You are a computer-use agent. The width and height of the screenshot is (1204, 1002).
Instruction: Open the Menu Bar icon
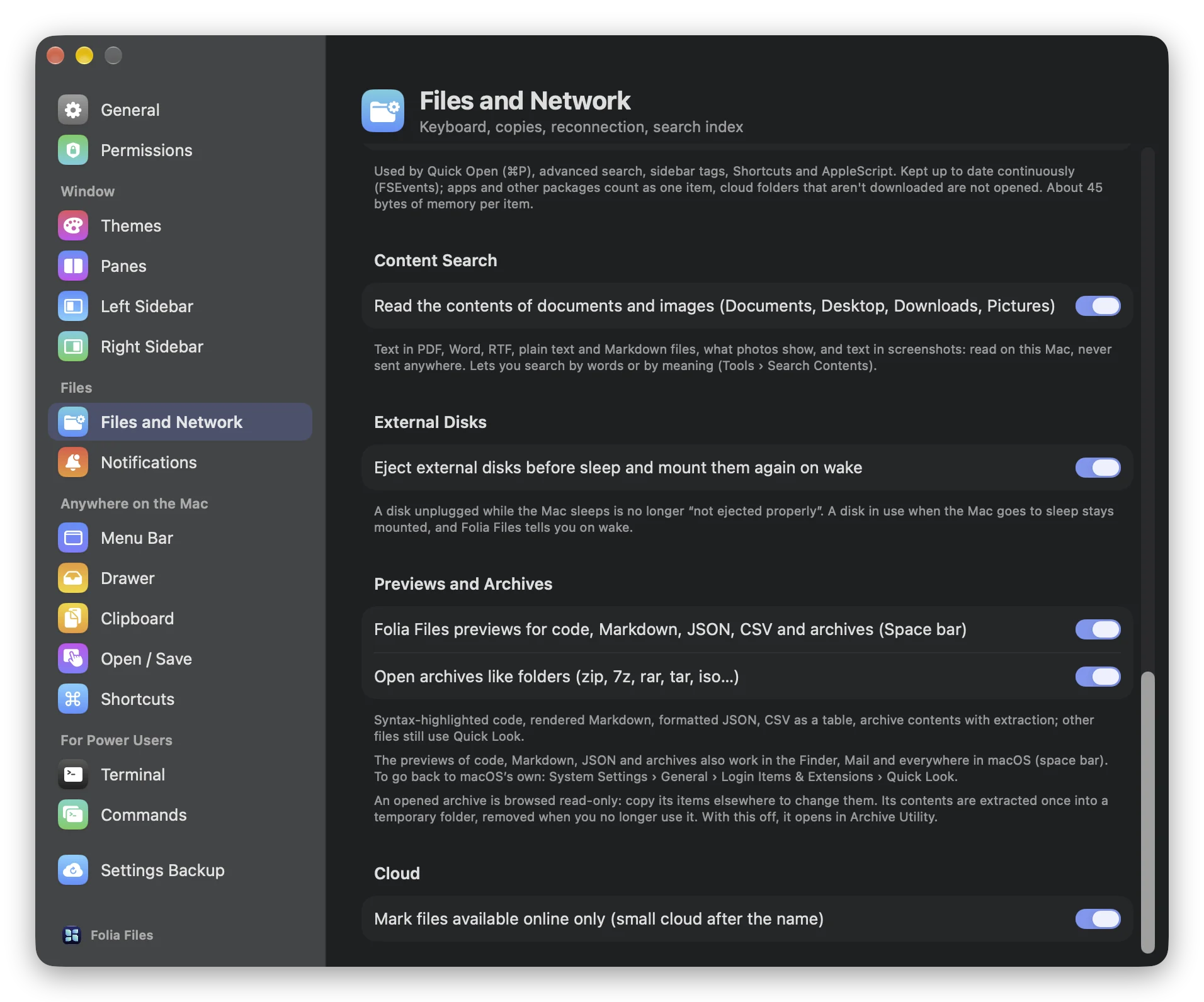(73, 538)
